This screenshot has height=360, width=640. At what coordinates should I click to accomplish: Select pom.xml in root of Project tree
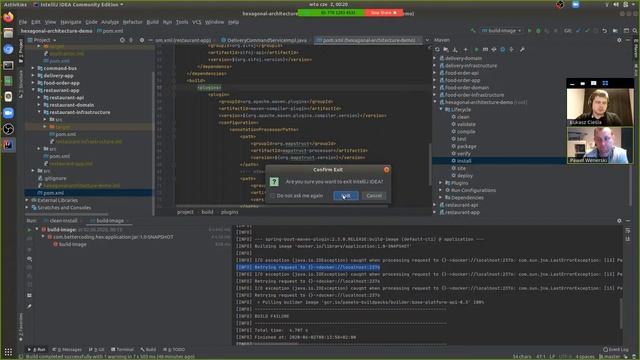tap(53, 193)
